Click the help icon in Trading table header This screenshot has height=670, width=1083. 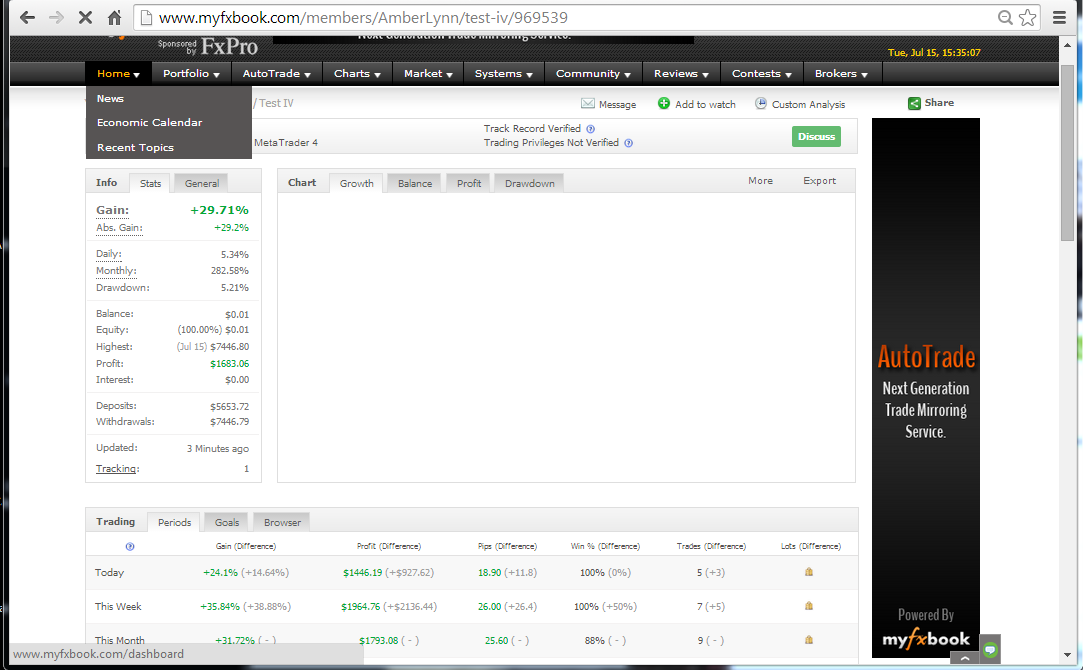[130, 546]
